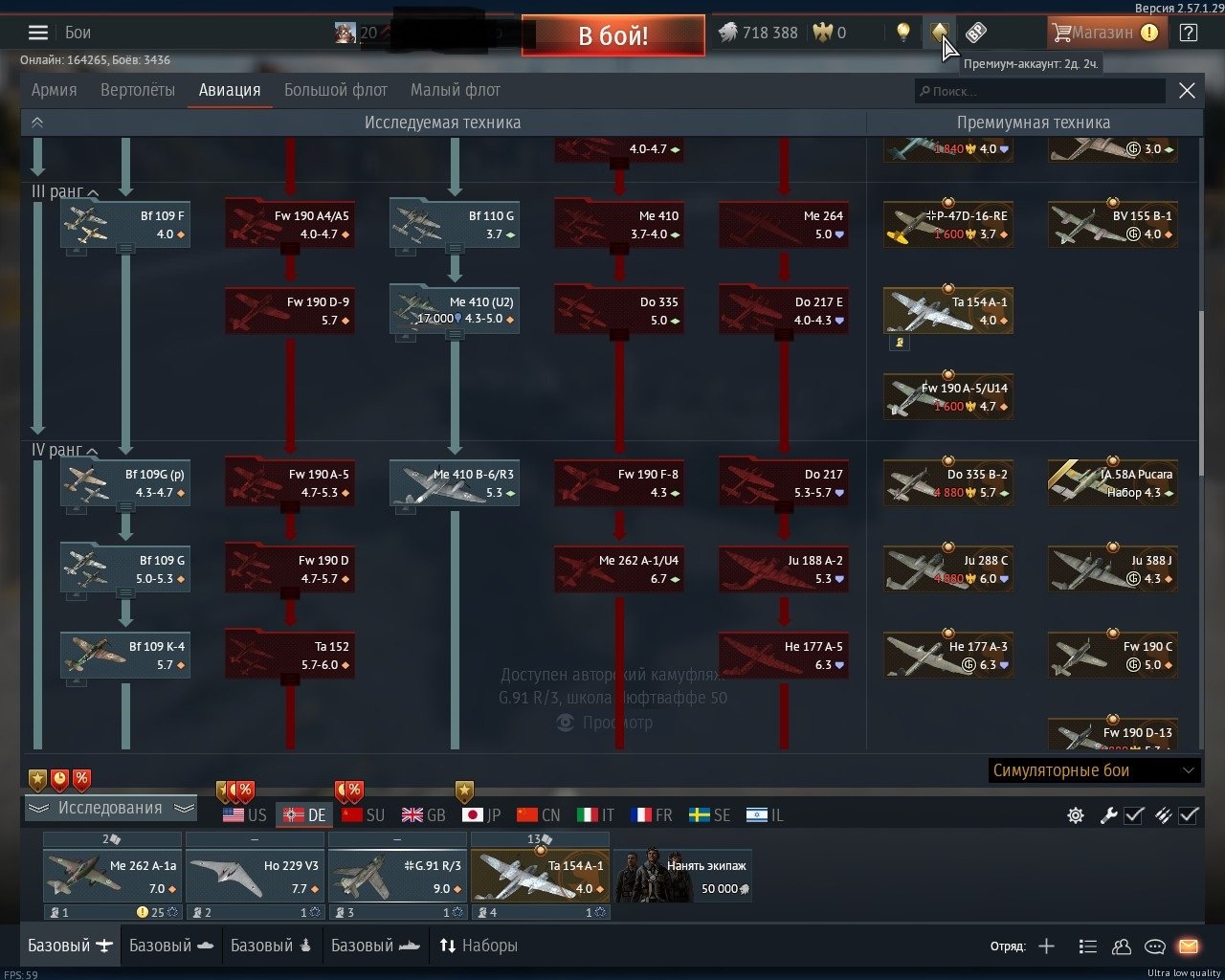This screenshot has width=1225, height=980.
Task: Switch to the Большой флот tab
Action: click(336, 90)
